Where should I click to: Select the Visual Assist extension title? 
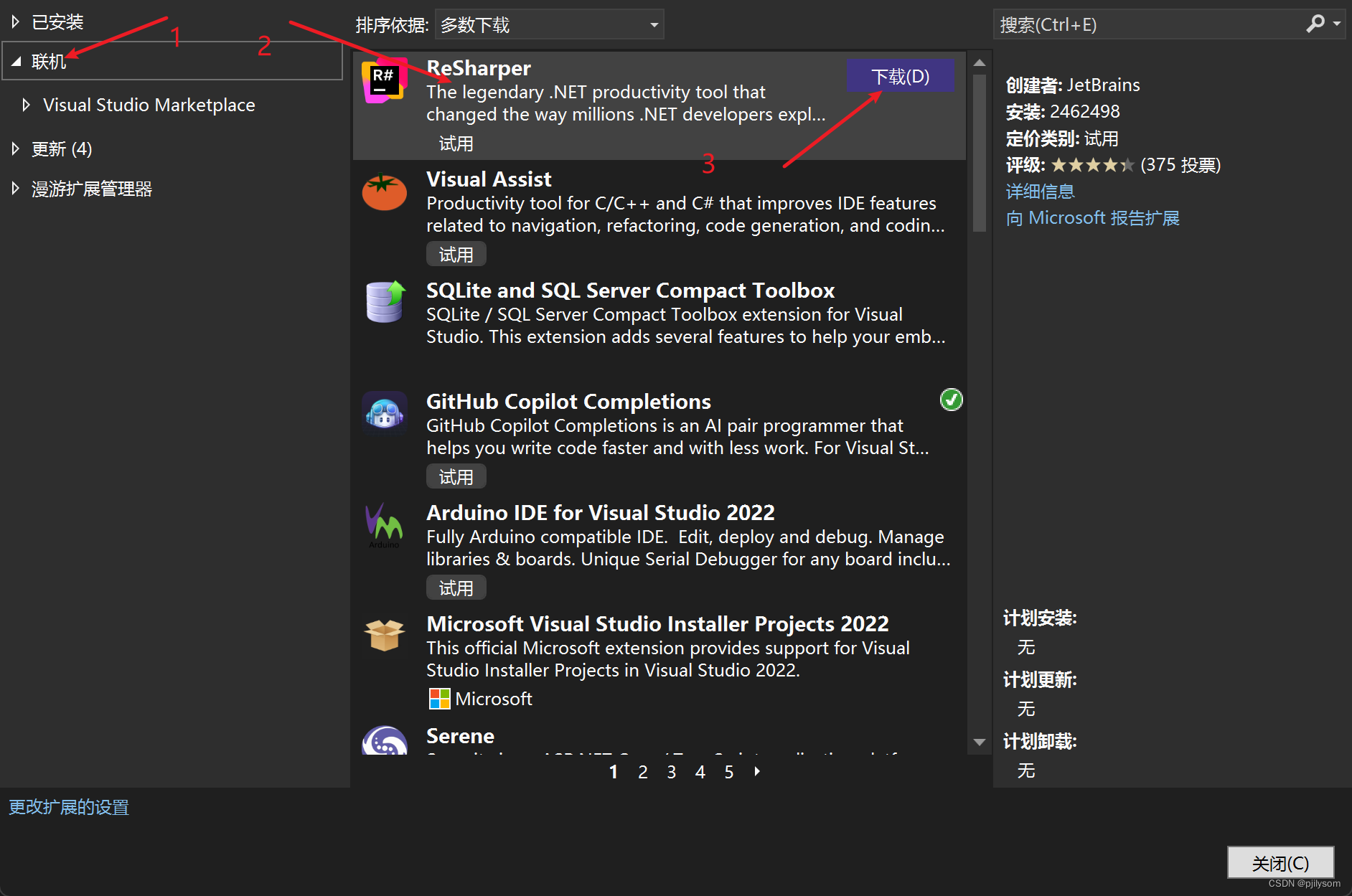pyautogui.click(x=489, y=179)
